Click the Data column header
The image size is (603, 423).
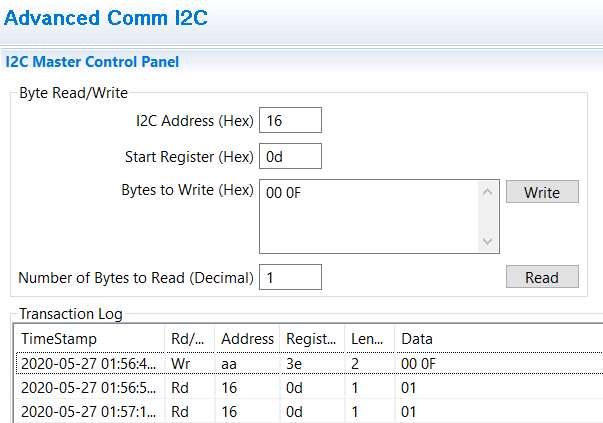pyautogui.click(x=499, y=339)
